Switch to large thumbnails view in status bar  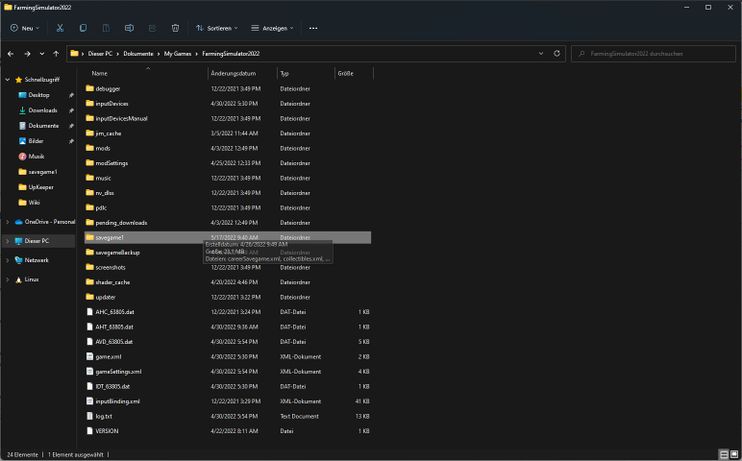tap(734, 454)
